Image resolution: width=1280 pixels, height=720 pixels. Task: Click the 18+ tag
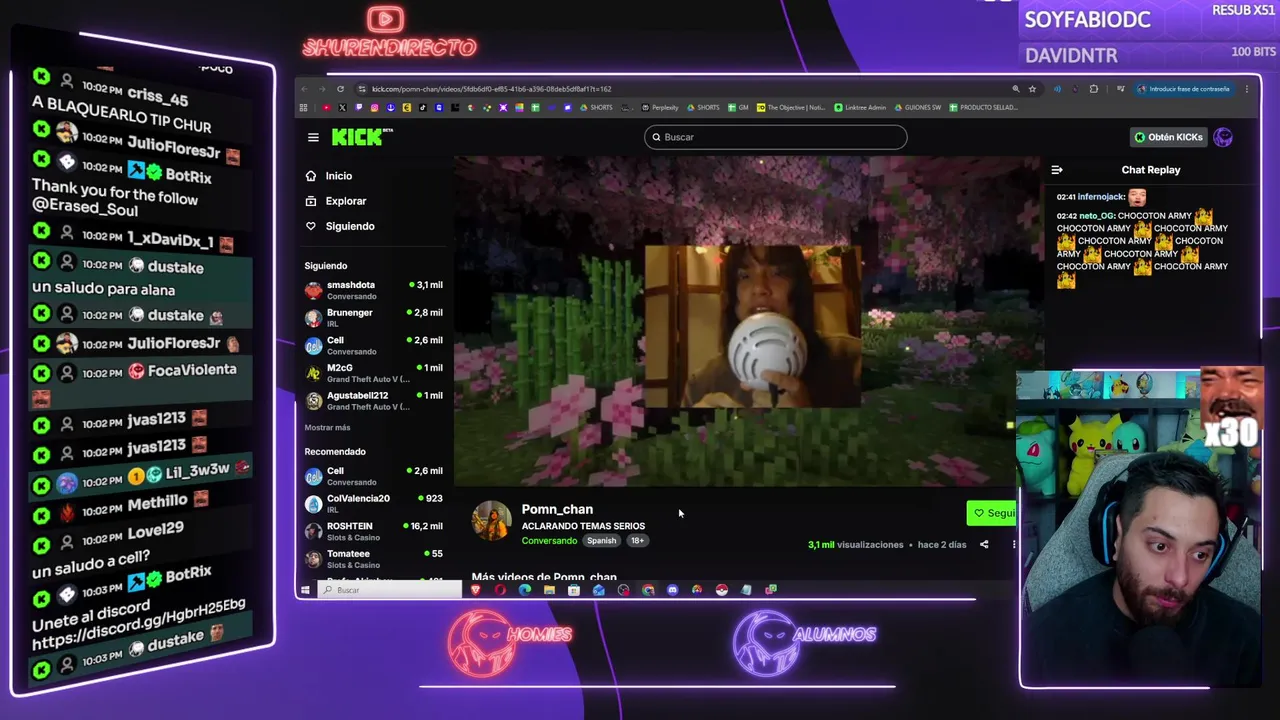(637, 541)
